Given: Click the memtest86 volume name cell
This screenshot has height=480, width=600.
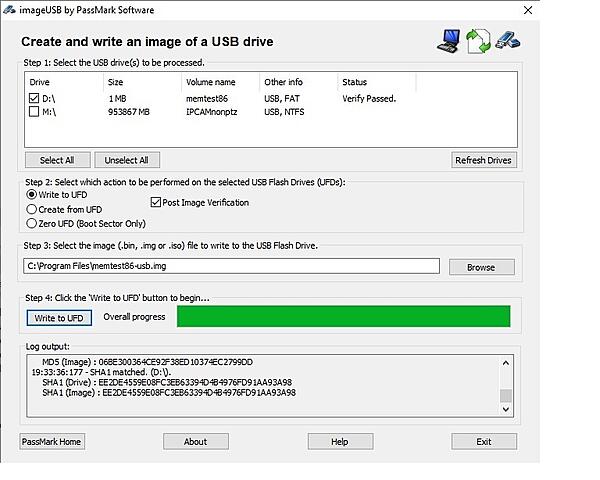Looking at the screenshot, I should pyautogui.click(x=207, y=99).
